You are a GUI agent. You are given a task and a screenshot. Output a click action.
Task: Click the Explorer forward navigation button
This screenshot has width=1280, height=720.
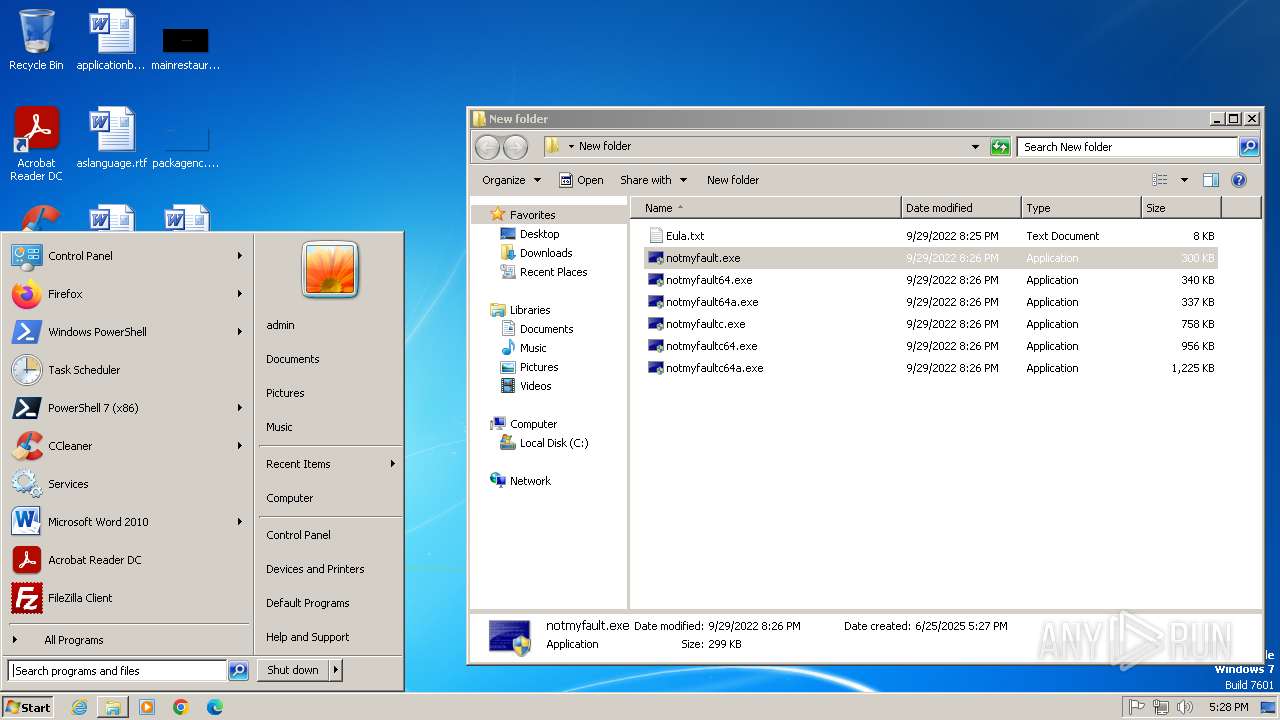(515, 147)
